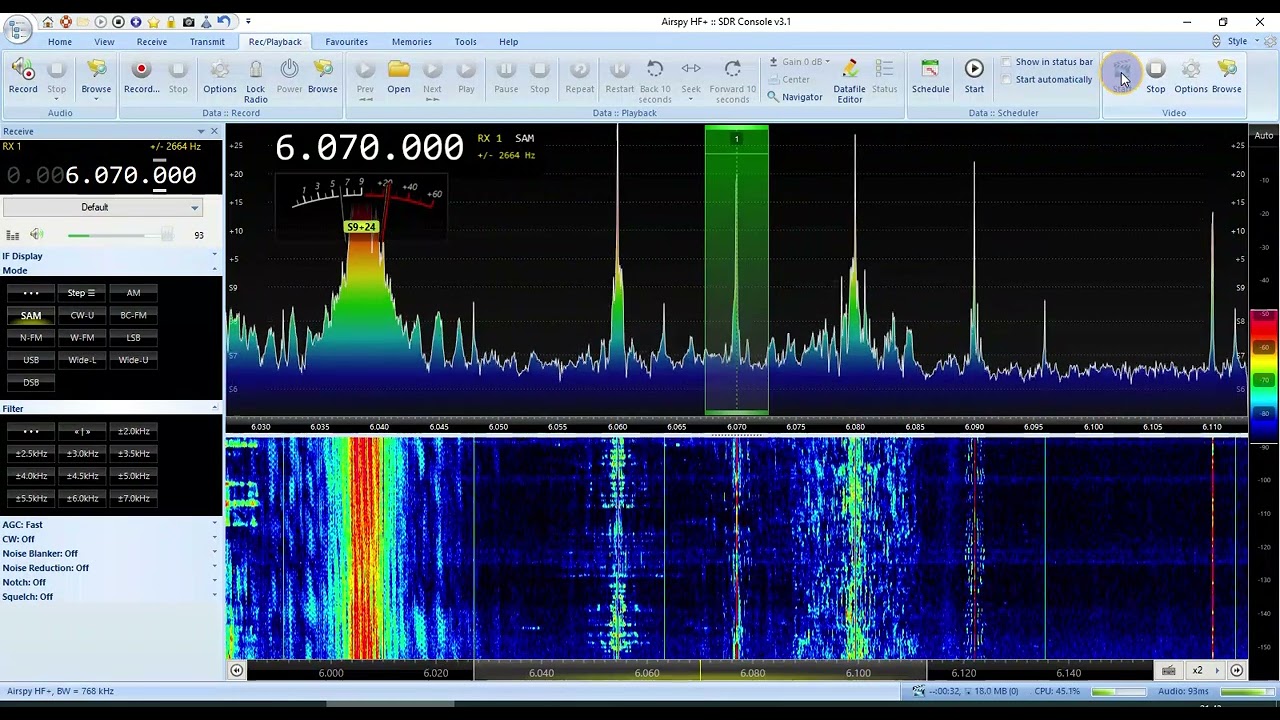Image resolution: width=1280 pixels, height=720 pixels.
Task: Switch to the Receive ribbon tab
Action: (x=152, y=42)
